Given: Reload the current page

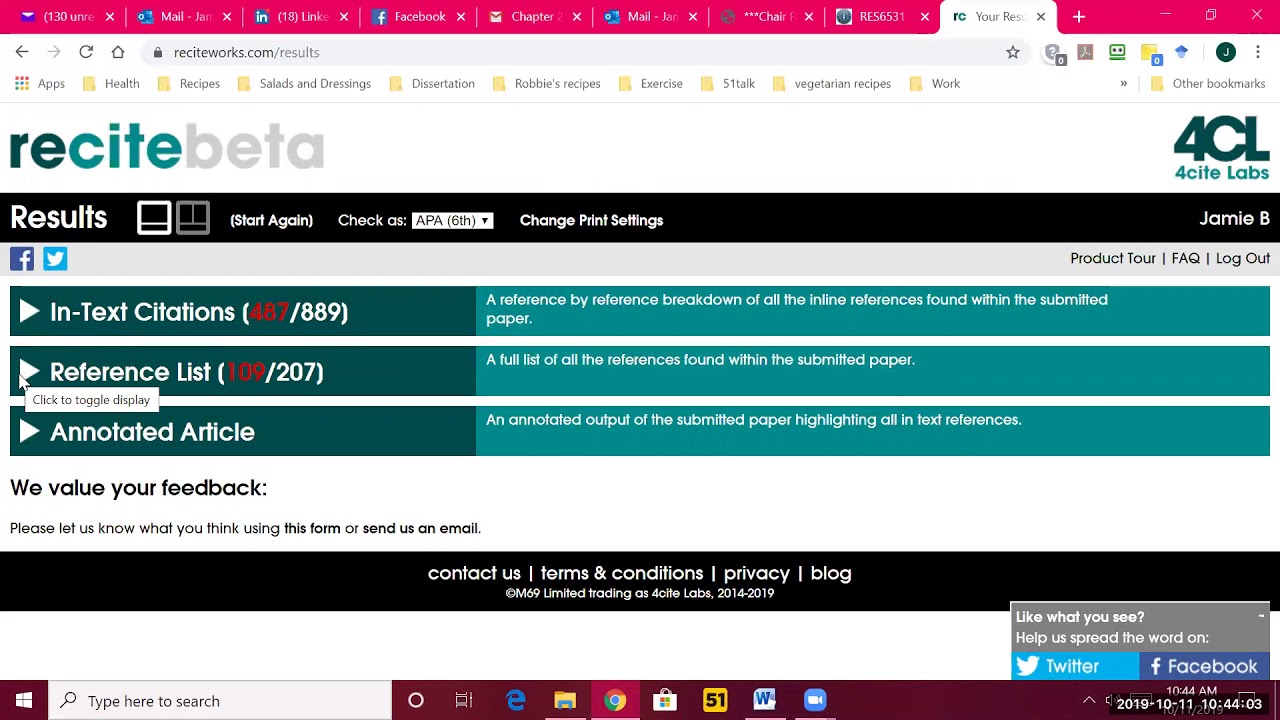Looking at the screenshot, I should click(86, 52).
